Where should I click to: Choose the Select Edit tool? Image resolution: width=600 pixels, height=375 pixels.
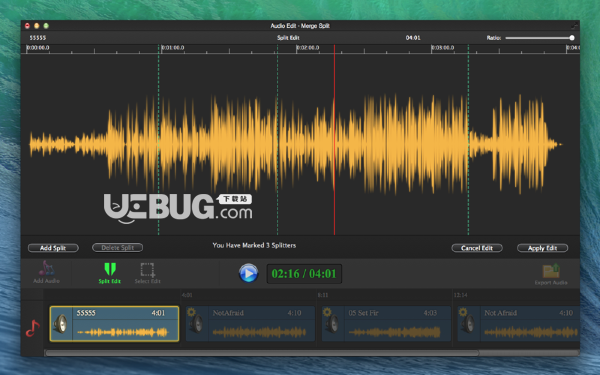[147, 272]
